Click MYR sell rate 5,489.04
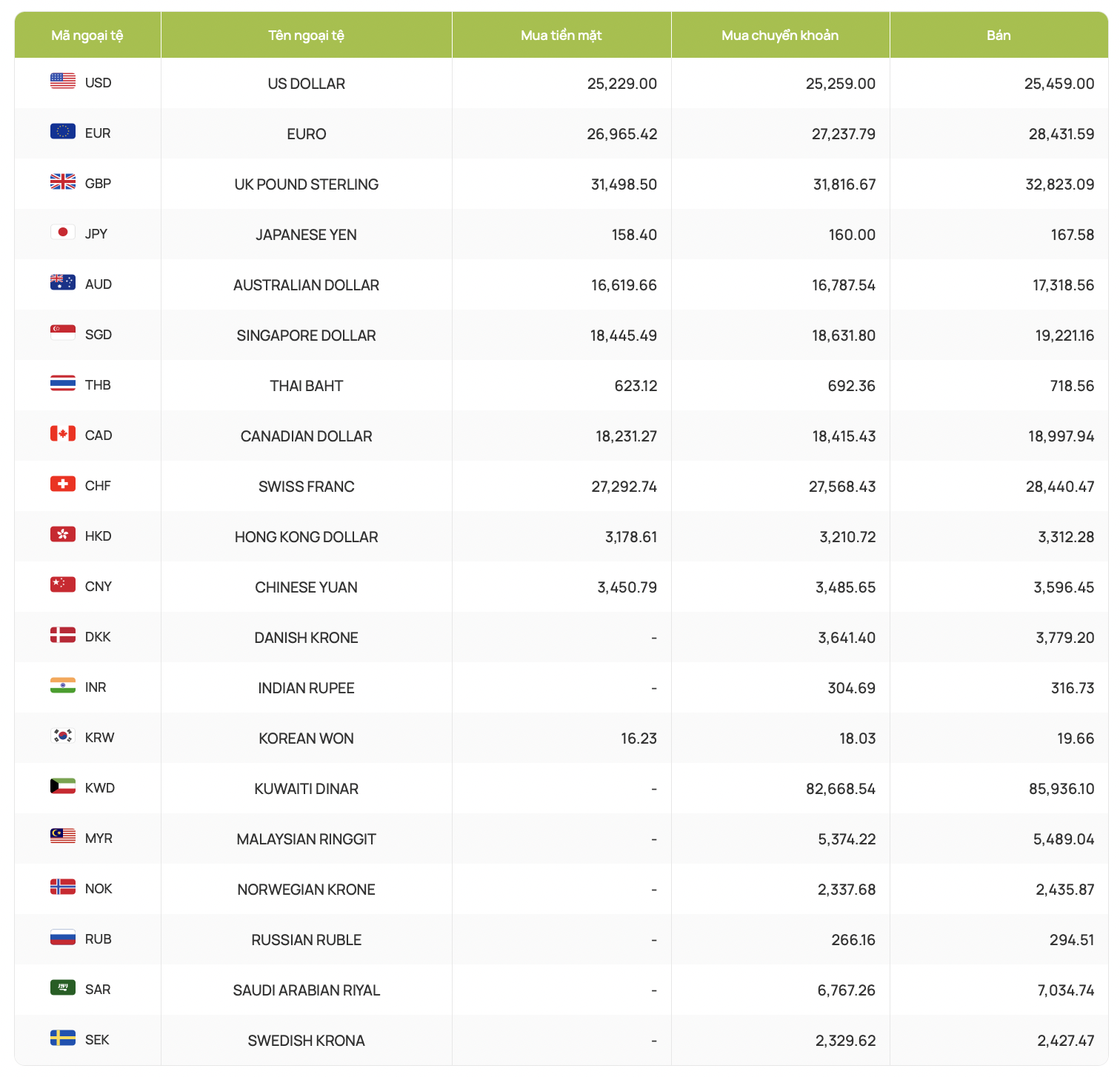The height and width of the screenshot is (1077, 1120). [1064, 839]
